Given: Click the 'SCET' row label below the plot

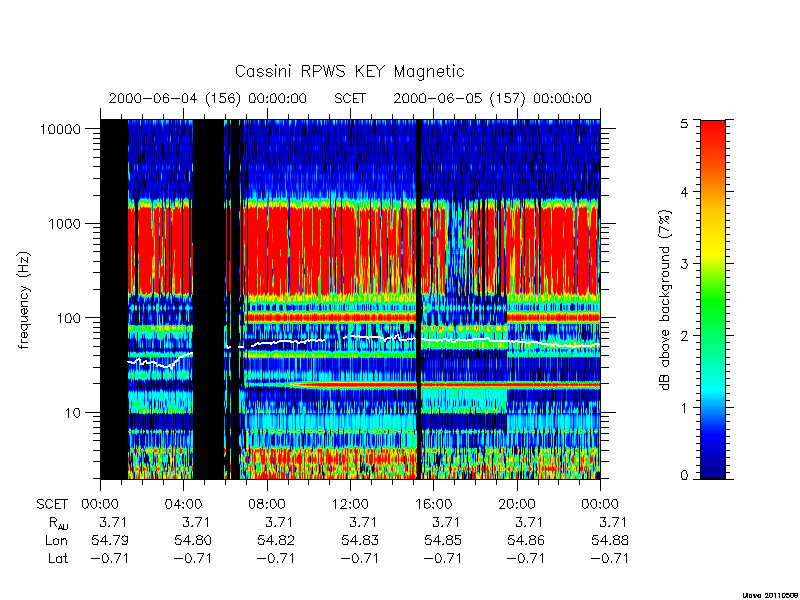Looking at the screenshot, I should (52, 504).
